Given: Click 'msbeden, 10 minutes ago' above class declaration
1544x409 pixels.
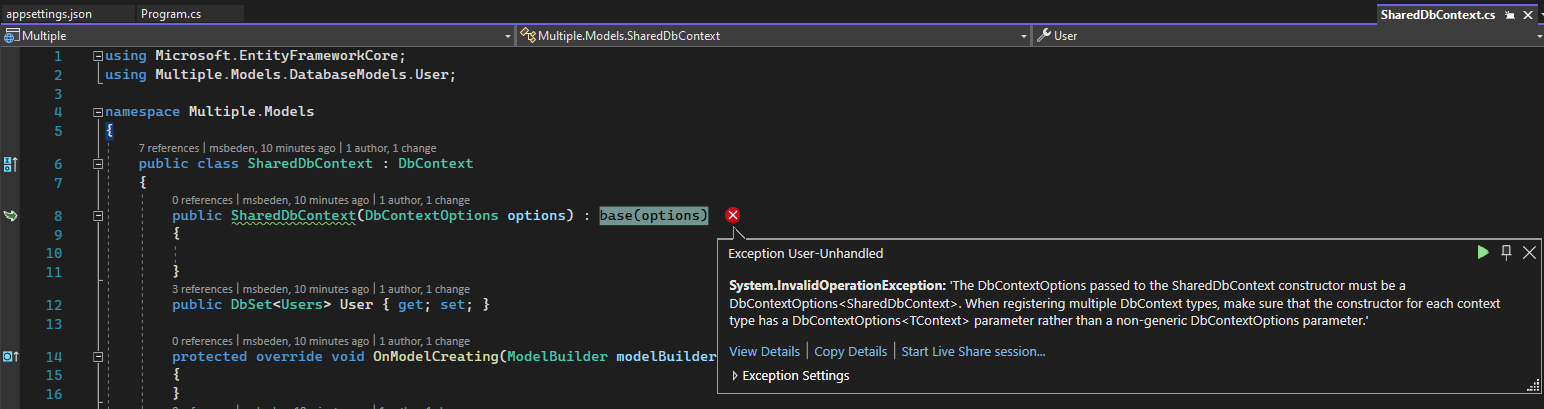Looking at the screenshot, I should 272,148.
